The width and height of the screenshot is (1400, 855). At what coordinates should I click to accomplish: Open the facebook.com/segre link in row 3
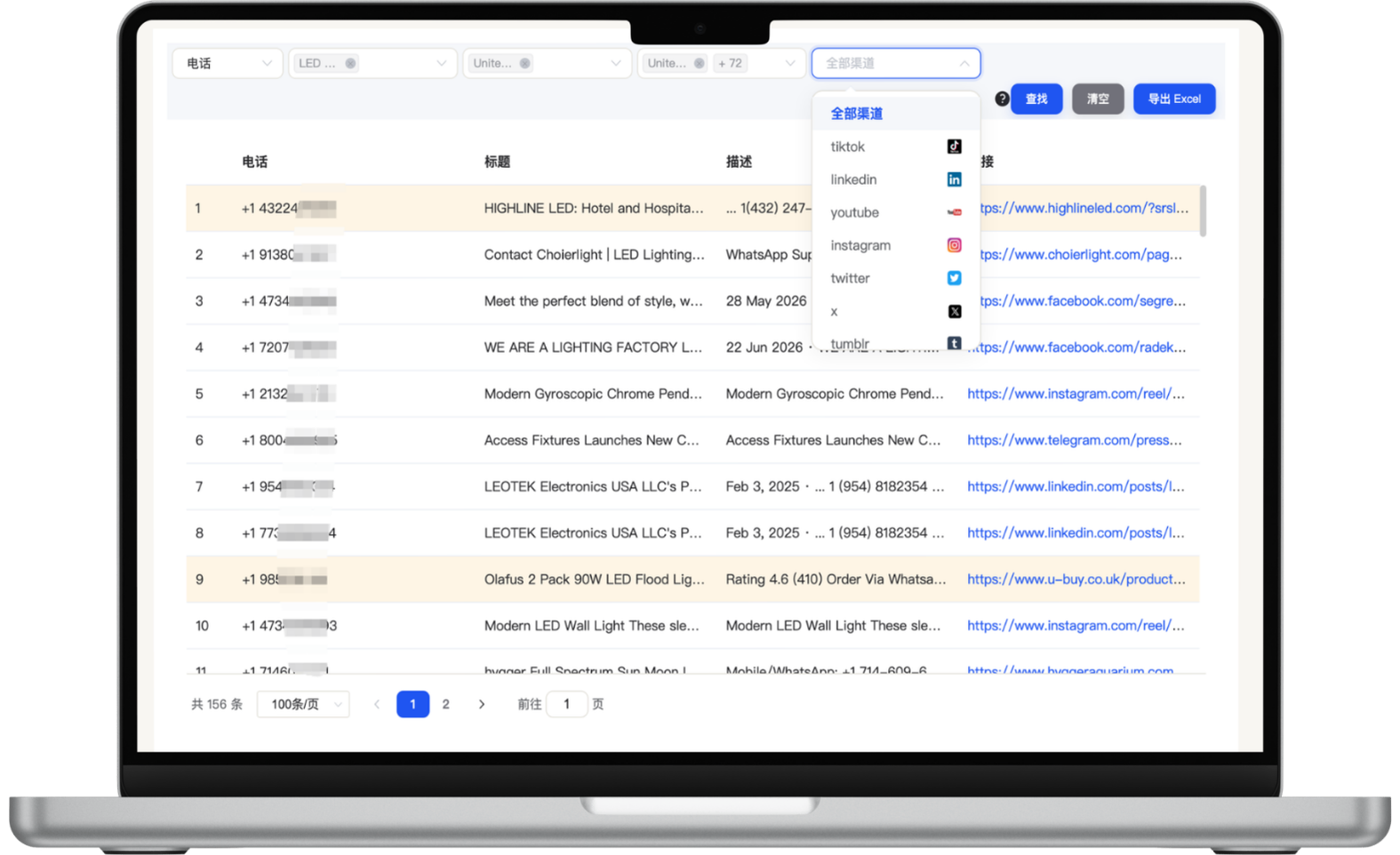tap(1083, 300)
